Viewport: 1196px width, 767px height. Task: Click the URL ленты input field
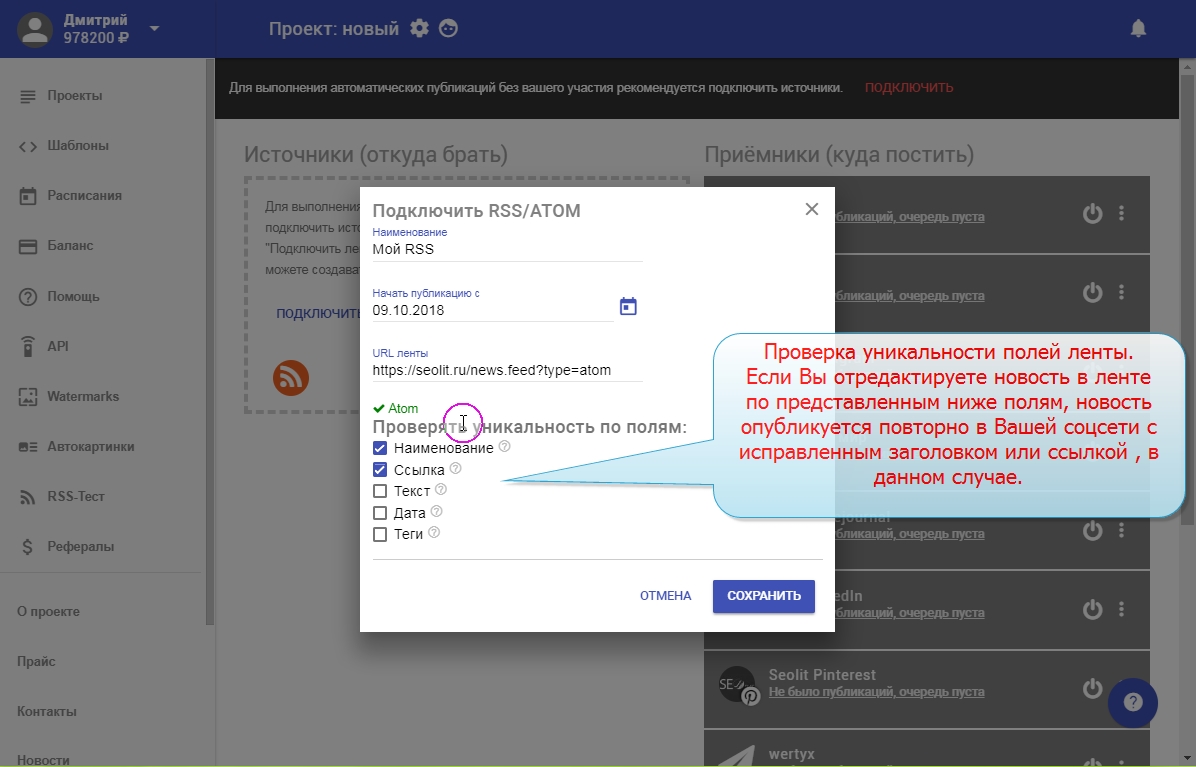[507, 370]
